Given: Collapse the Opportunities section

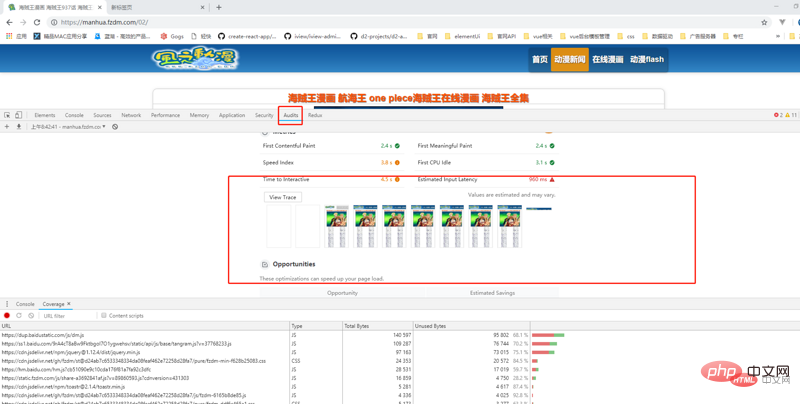Looking at the screenshot, I should pyautogui.click(x=264, y=265).
